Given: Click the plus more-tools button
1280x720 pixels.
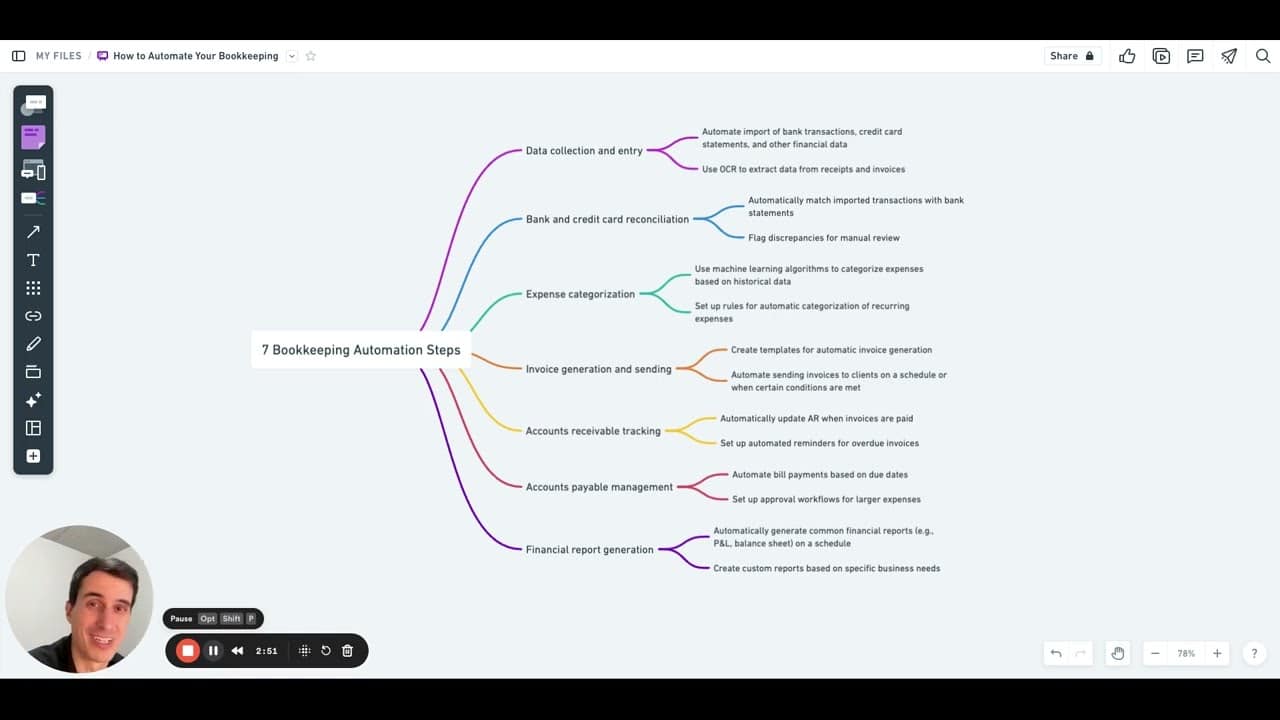Looking at the screenshot, I should (x=33, y=456).
